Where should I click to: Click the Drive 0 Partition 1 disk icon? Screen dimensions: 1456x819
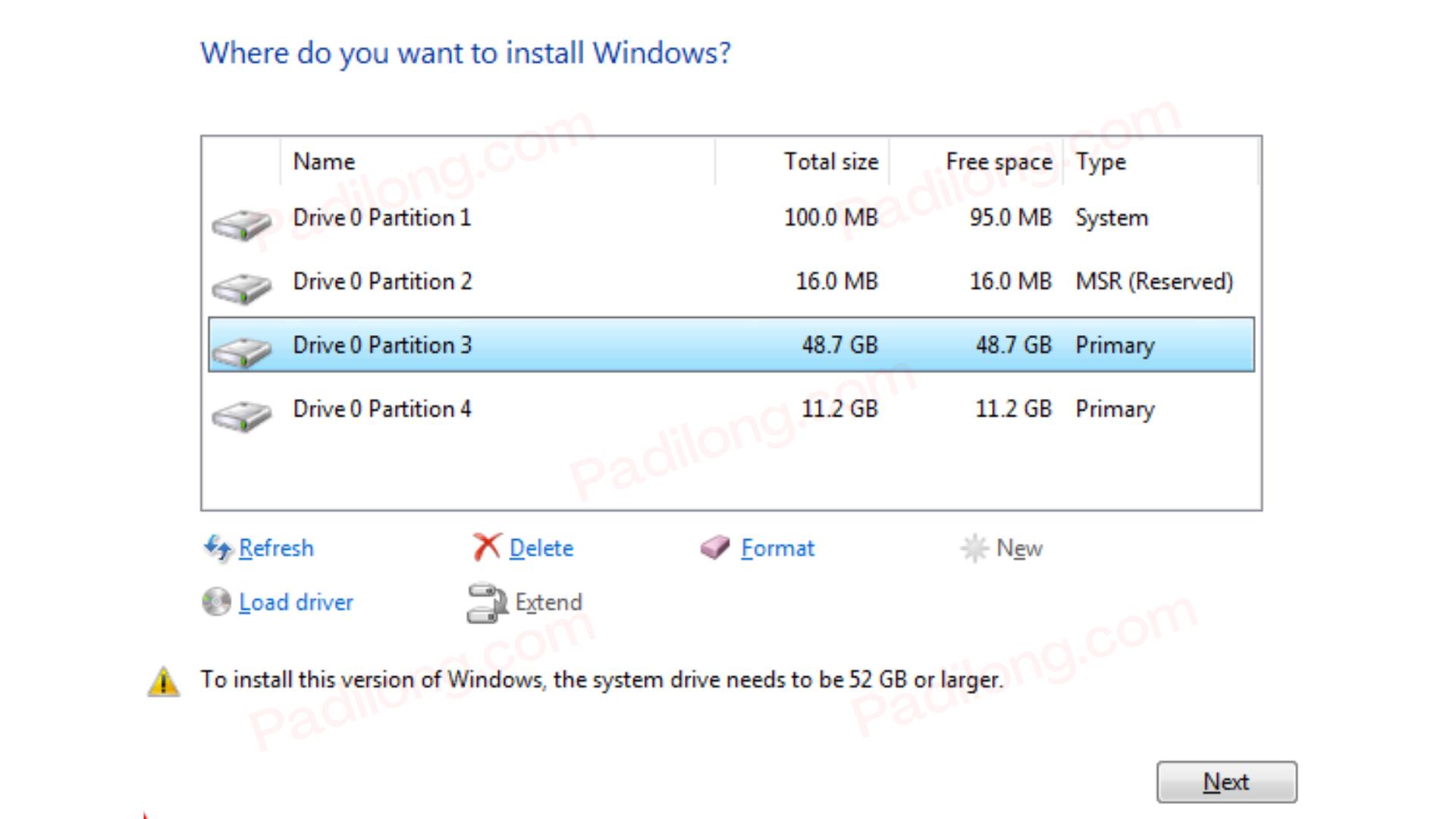[x=241, y=223]
